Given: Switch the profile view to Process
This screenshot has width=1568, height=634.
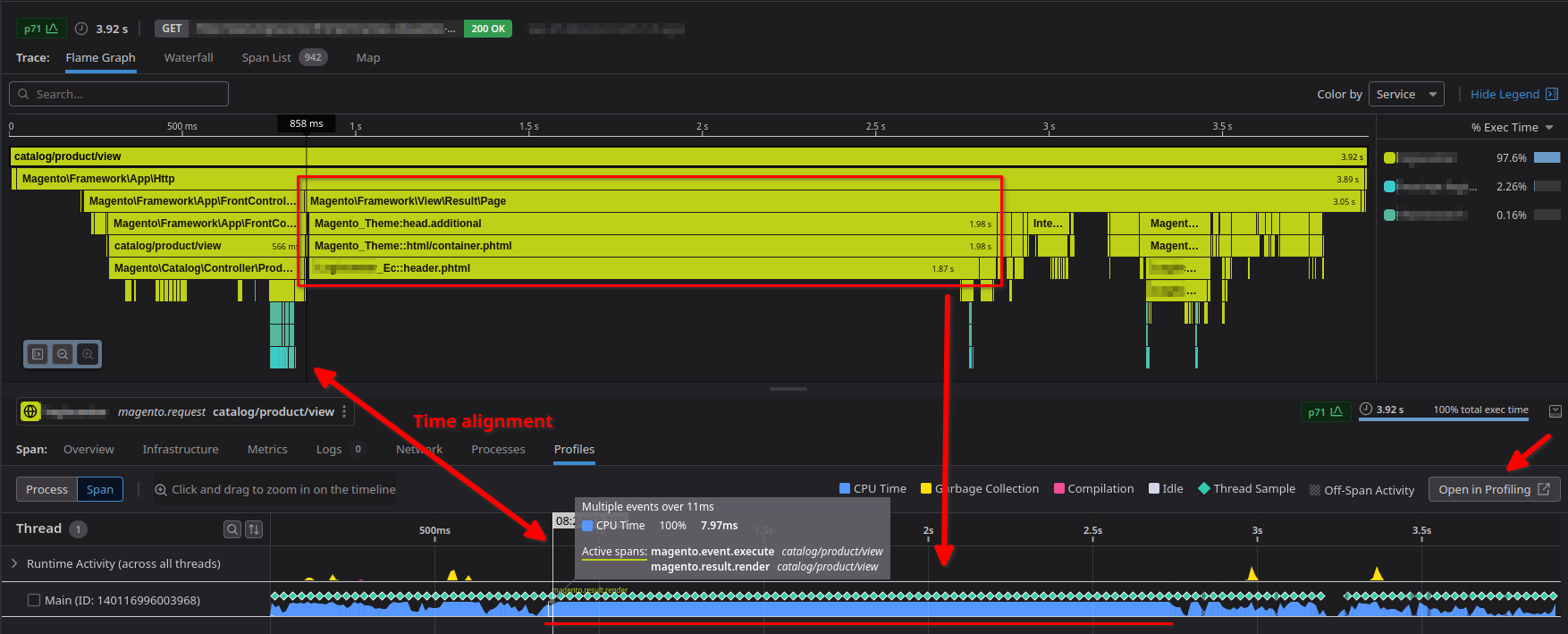Looking at the screenshot, I should pyautogui.click(x=46, y=489).
